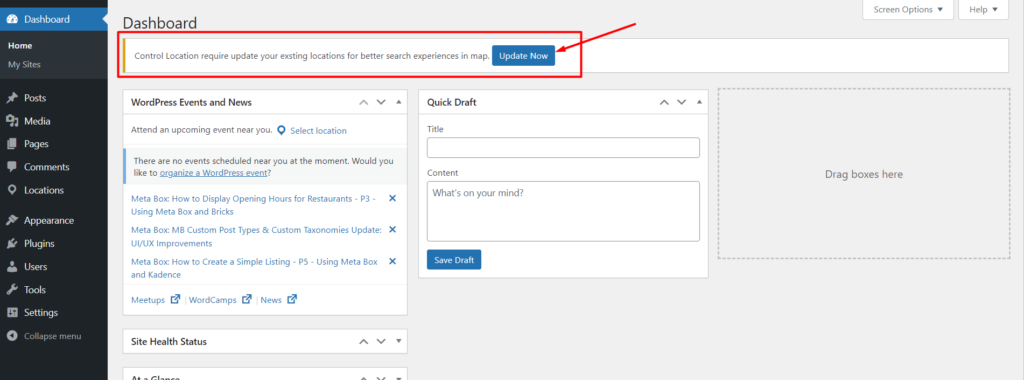Viewport: 1024px width, 380px height.
Task: Go to My Sites submenu item
Action: pyautogui.click(x=24, y=65)
